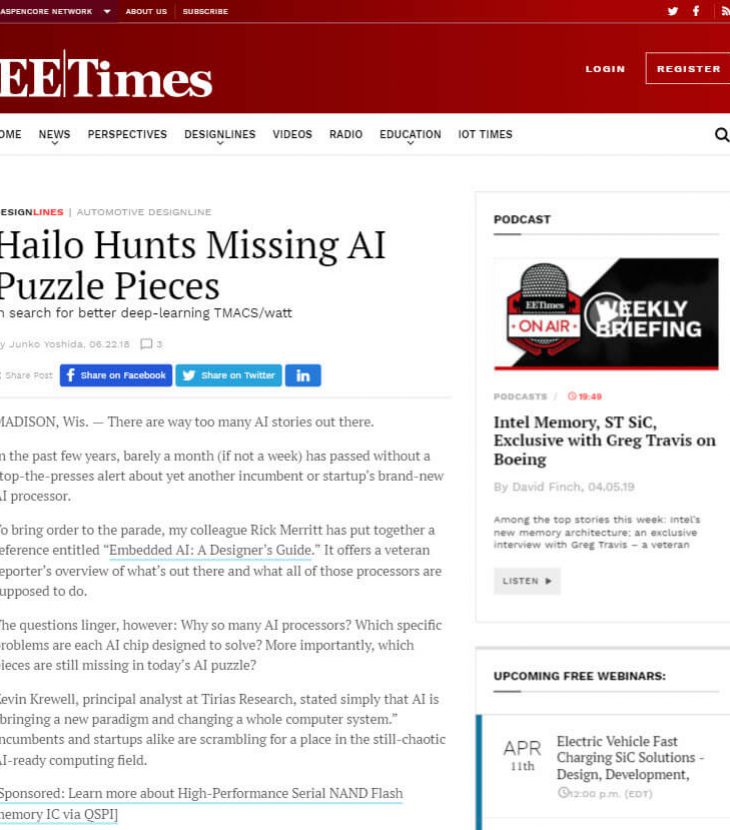Expand the Education menu
The image size is (730, 830).
tap(410, 135)
